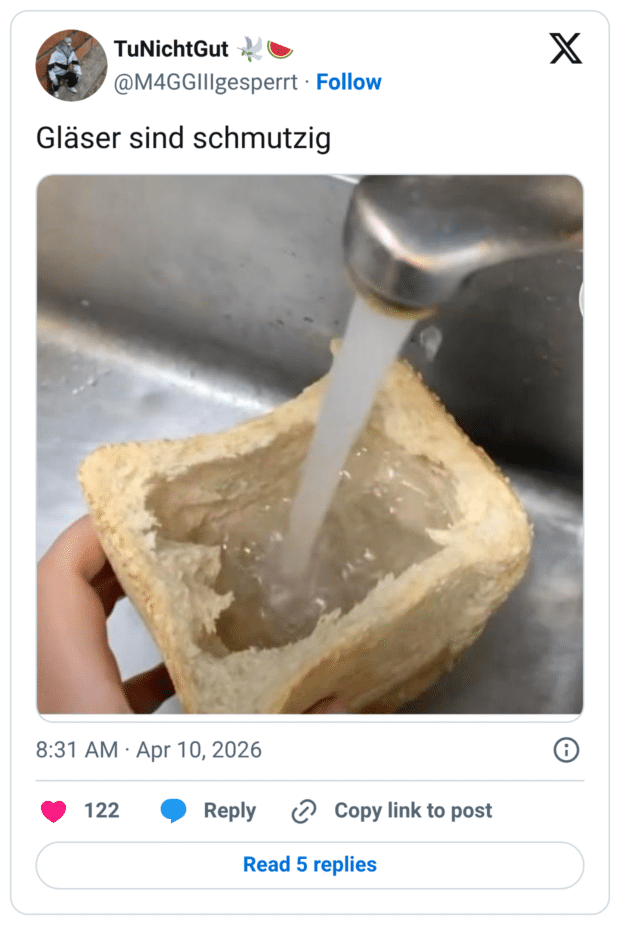Follow the @M4GGIIlgesperrt account
Viewport: 620px width, 925px height.
[348, 82]
